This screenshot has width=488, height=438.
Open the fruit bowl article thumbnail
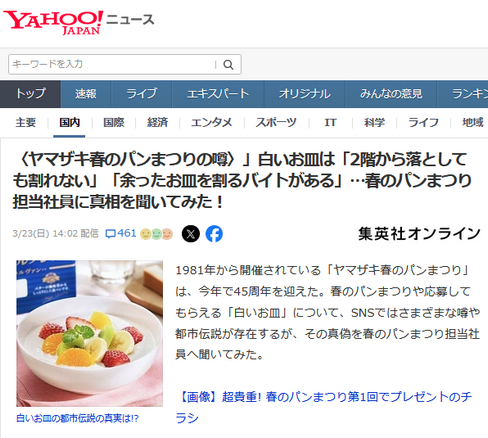[x=90, y=333]
